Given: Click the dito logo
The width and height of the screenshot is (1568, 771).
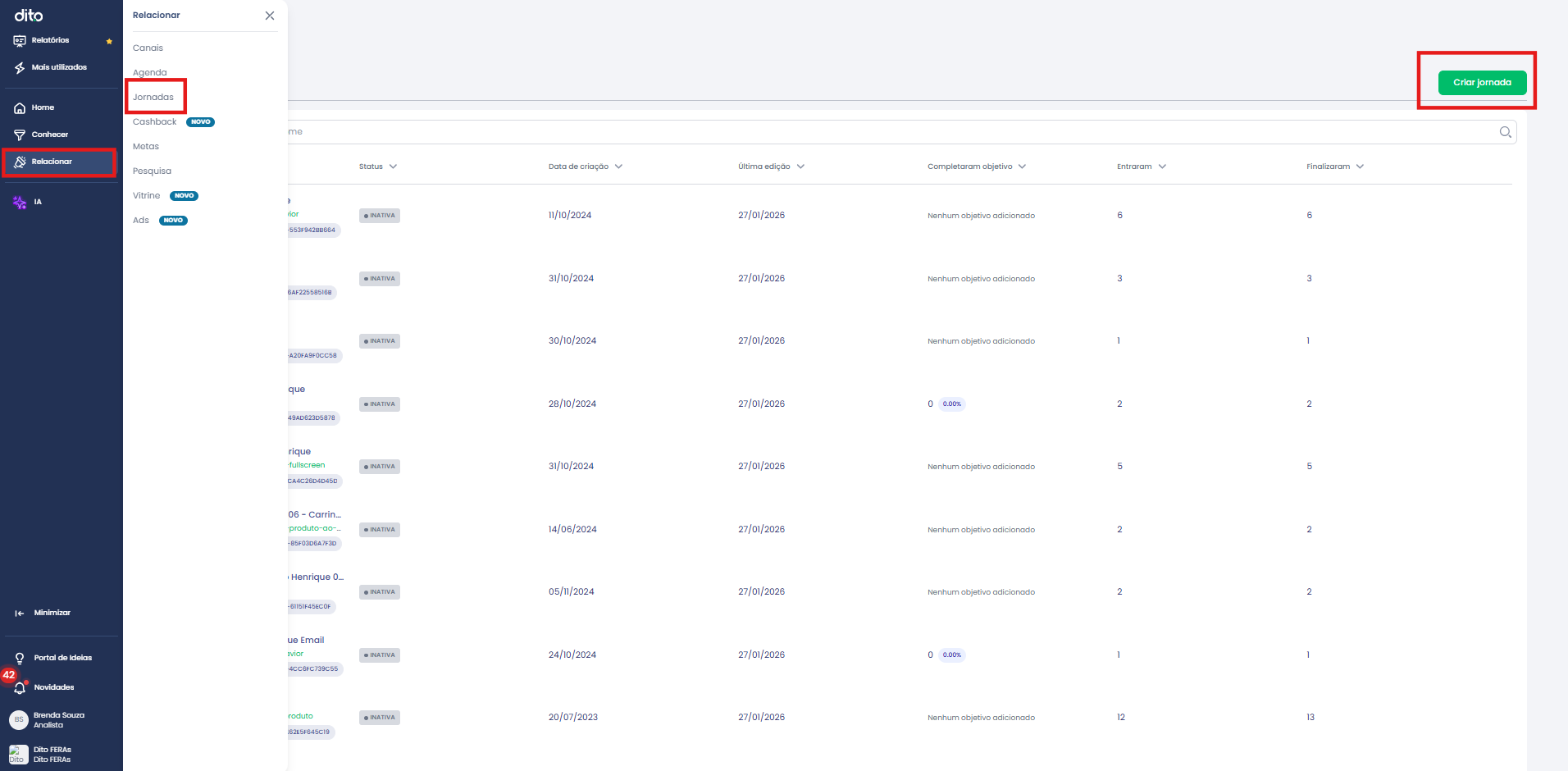Looking at the screenshot, I should [x=29, y=16].
